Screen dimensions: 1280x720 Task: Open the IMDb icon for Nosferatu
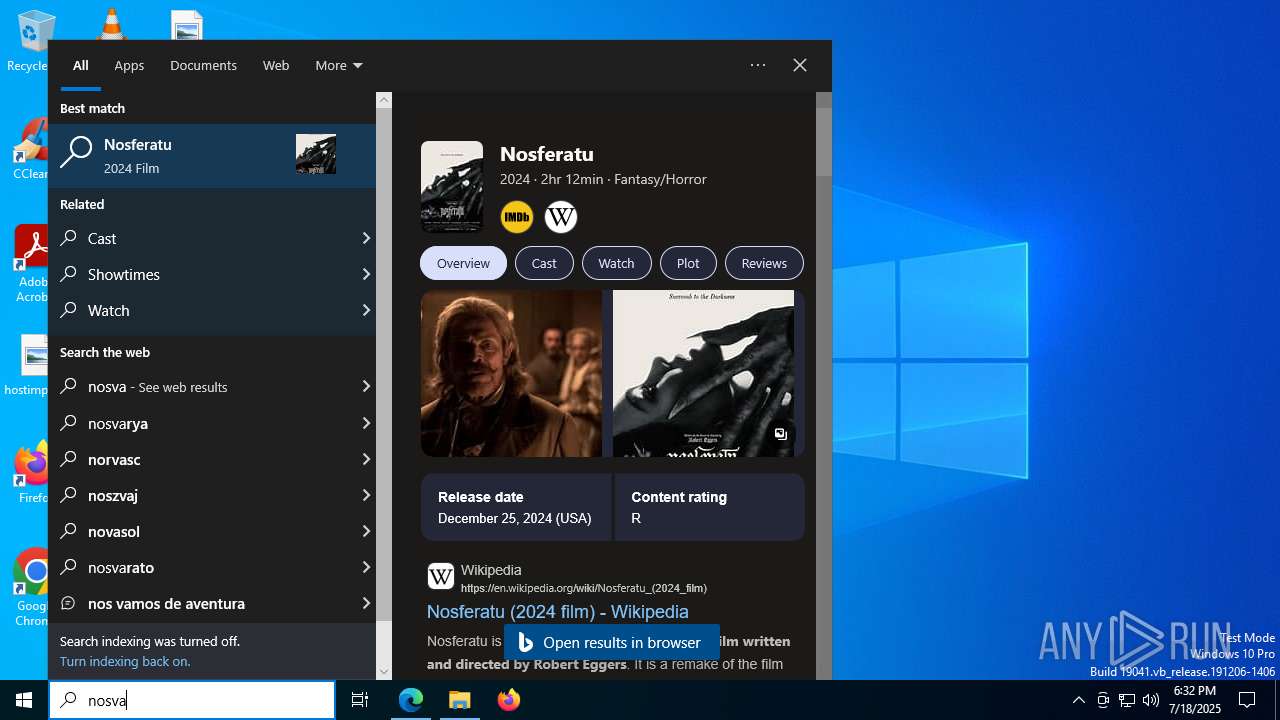point(517,217)
